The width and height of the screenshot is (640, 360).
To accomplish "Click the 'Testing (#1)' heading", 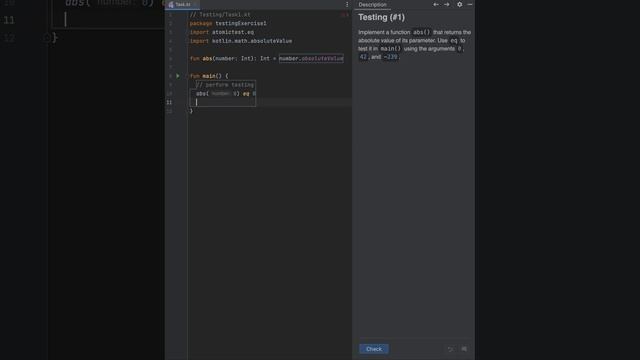I will click(x=381, y=17).
